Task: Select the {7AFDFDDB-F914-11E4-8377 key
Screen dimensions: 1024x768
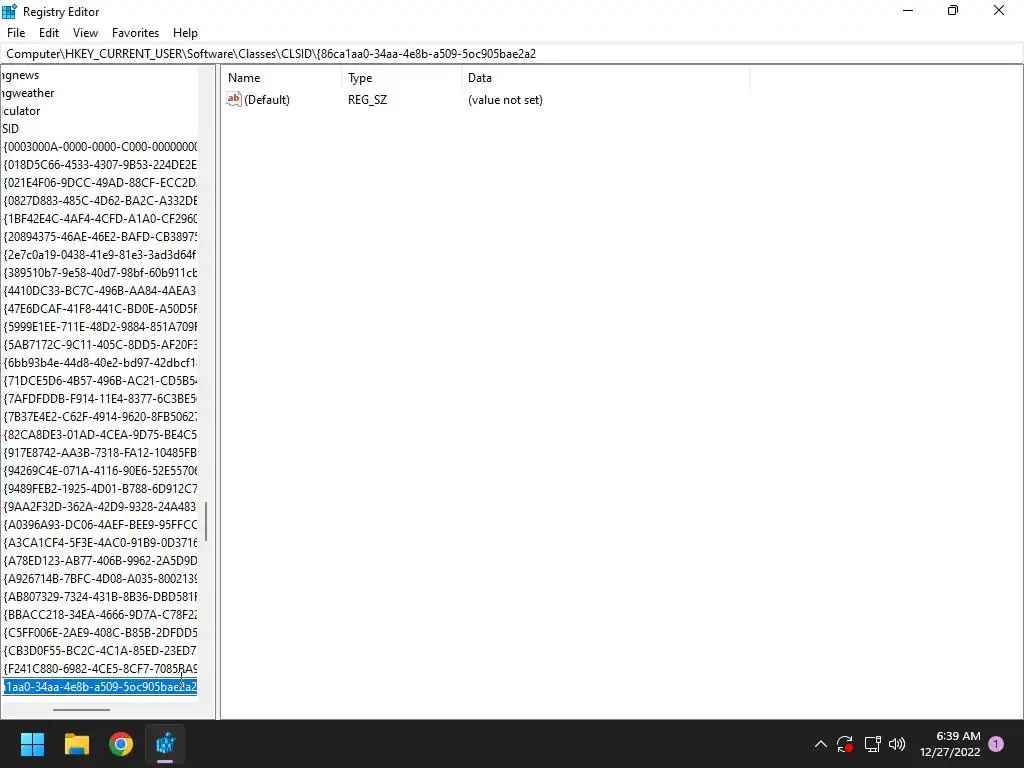Action: (x=100, y=398)
